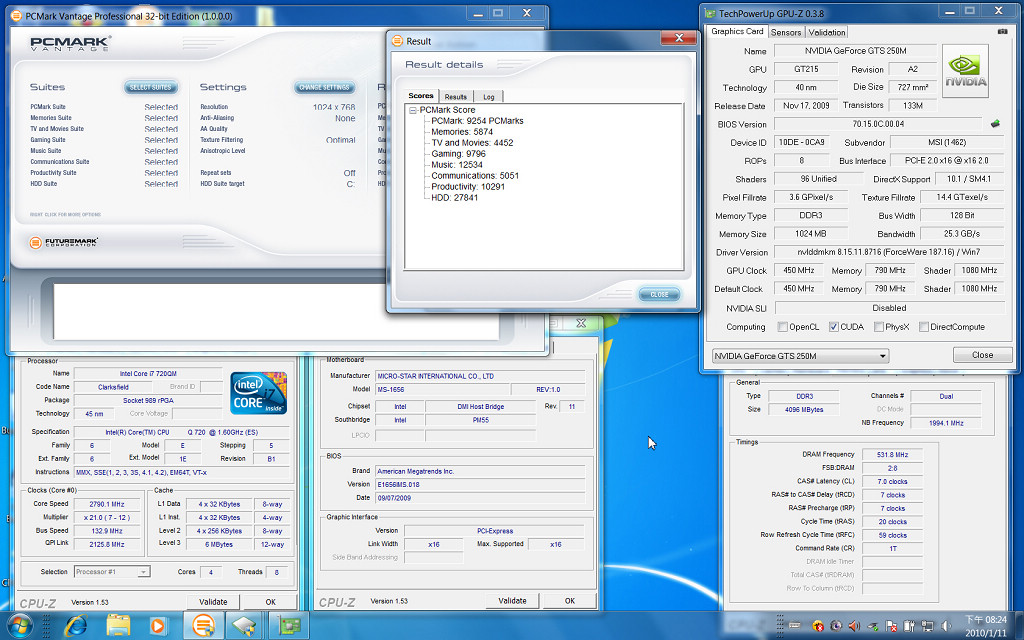Image resolution: width=1024 pixels, height=640 pixels.
Task: Click the Close button in GPU-Z
Action: click(x=982, y=355)
